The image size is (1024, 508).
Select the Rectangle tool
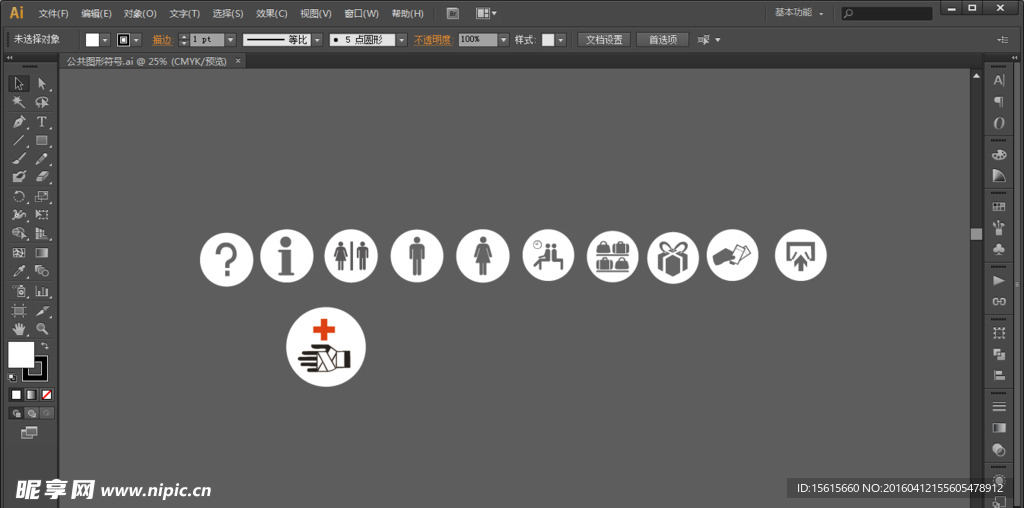42,140
